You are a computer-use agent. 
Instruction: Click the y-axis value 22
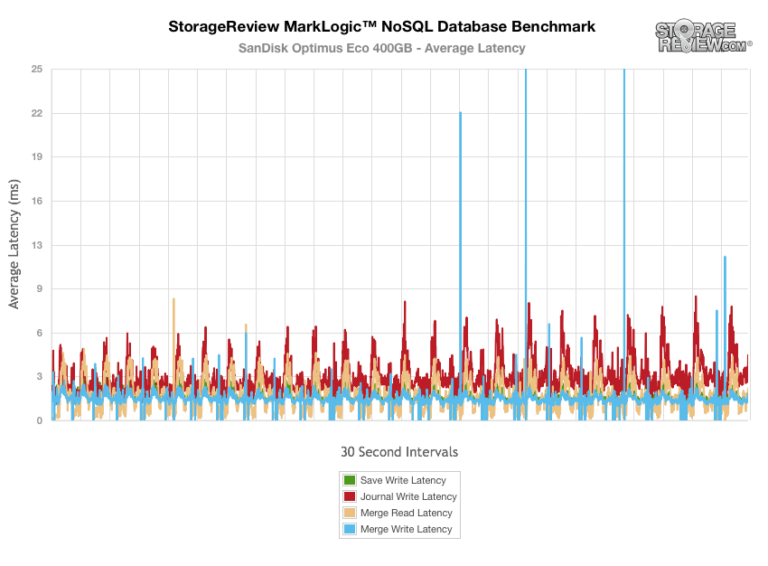[x=37, y=113]
